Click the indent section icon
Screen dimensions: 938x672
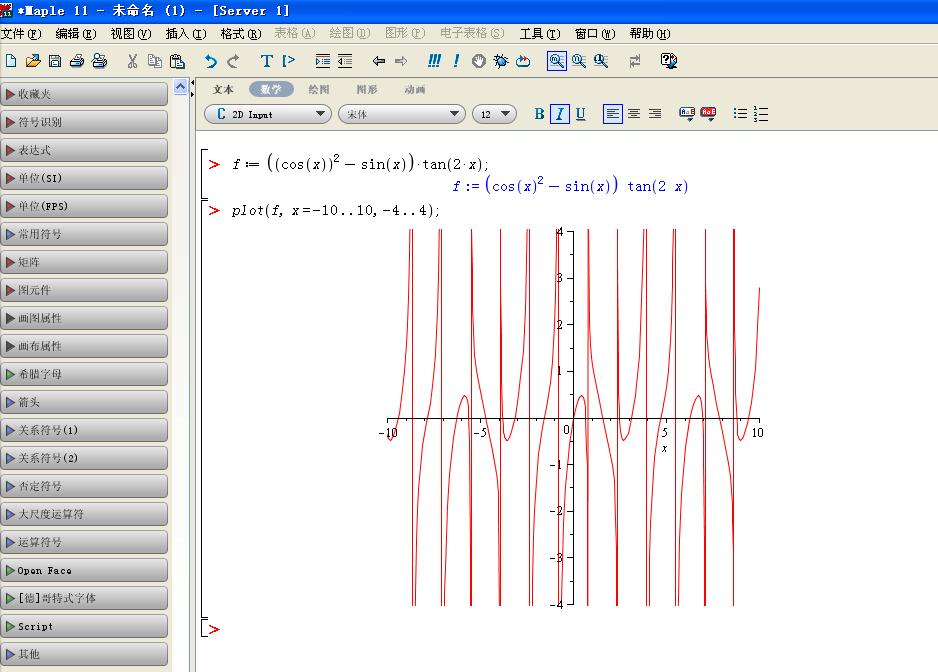(322, 60)
